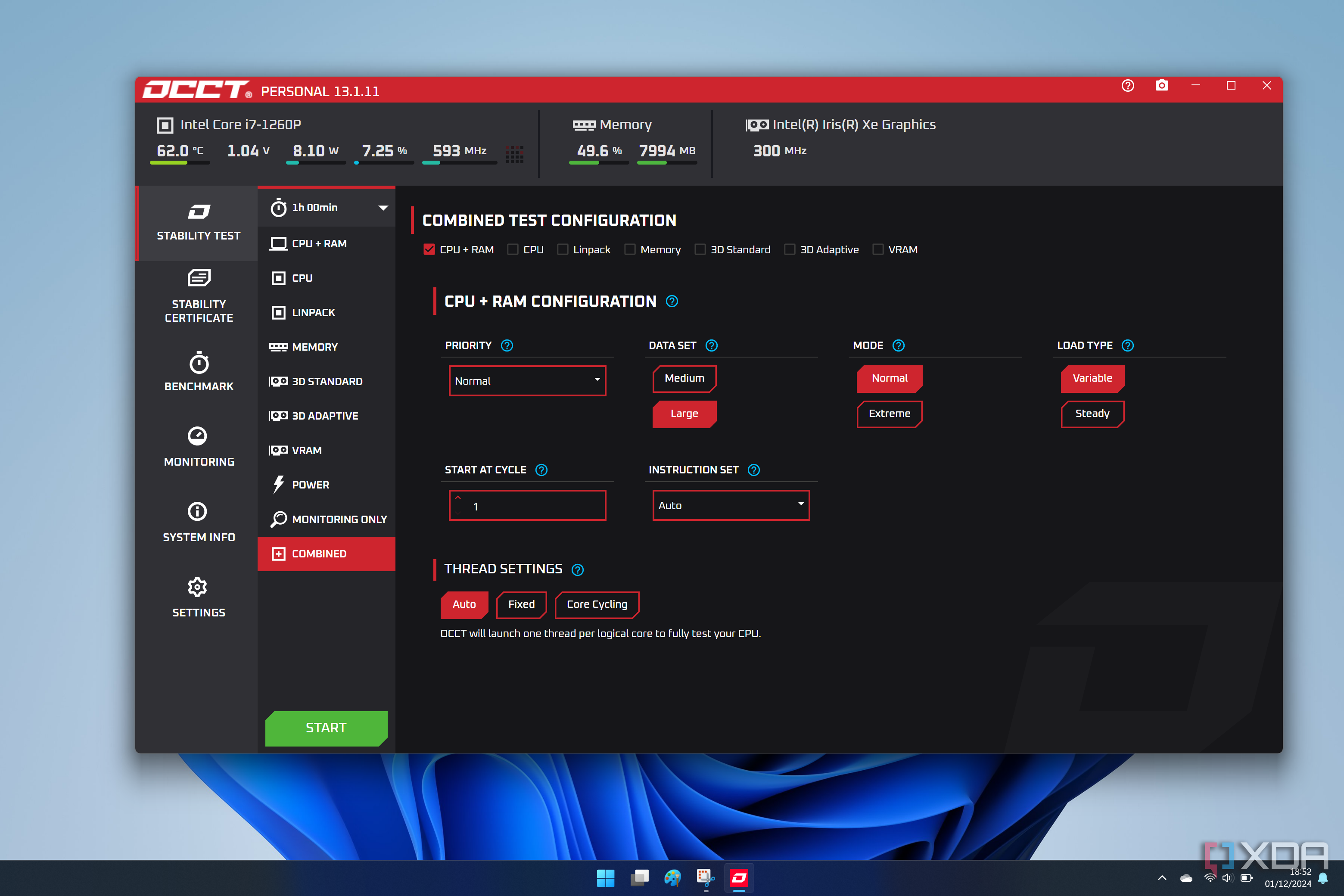Open the Benchmark section in sidebar
Image resolution: width=1344 pixels, height=896 pixels.
point(198,372)
